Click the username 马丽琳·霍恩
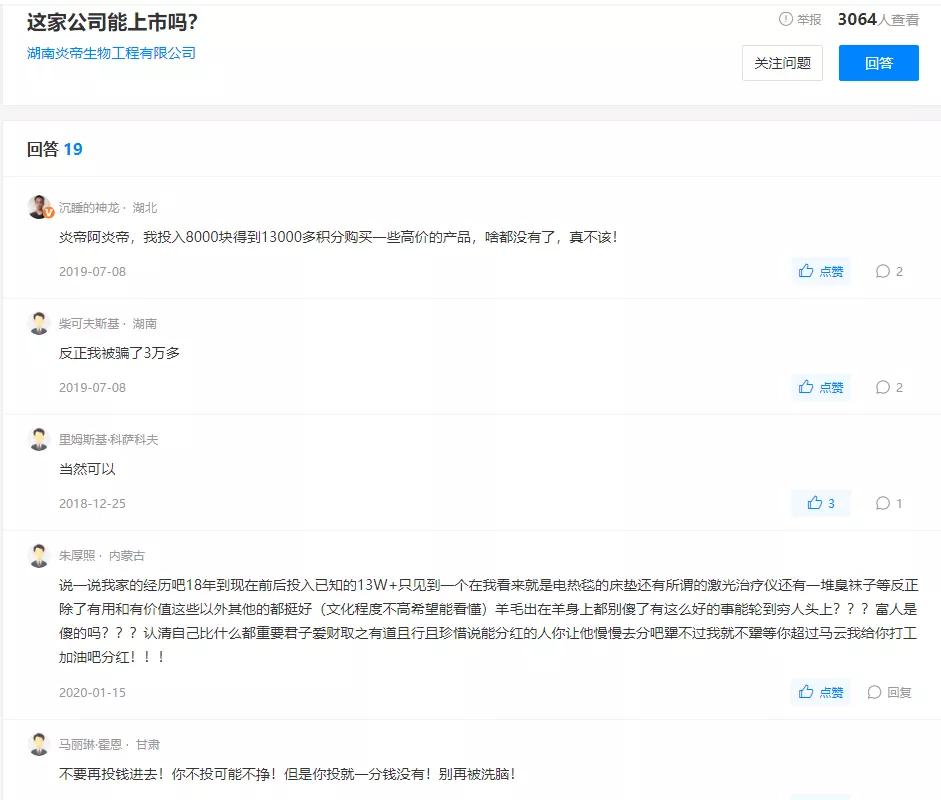 point(90,745)
